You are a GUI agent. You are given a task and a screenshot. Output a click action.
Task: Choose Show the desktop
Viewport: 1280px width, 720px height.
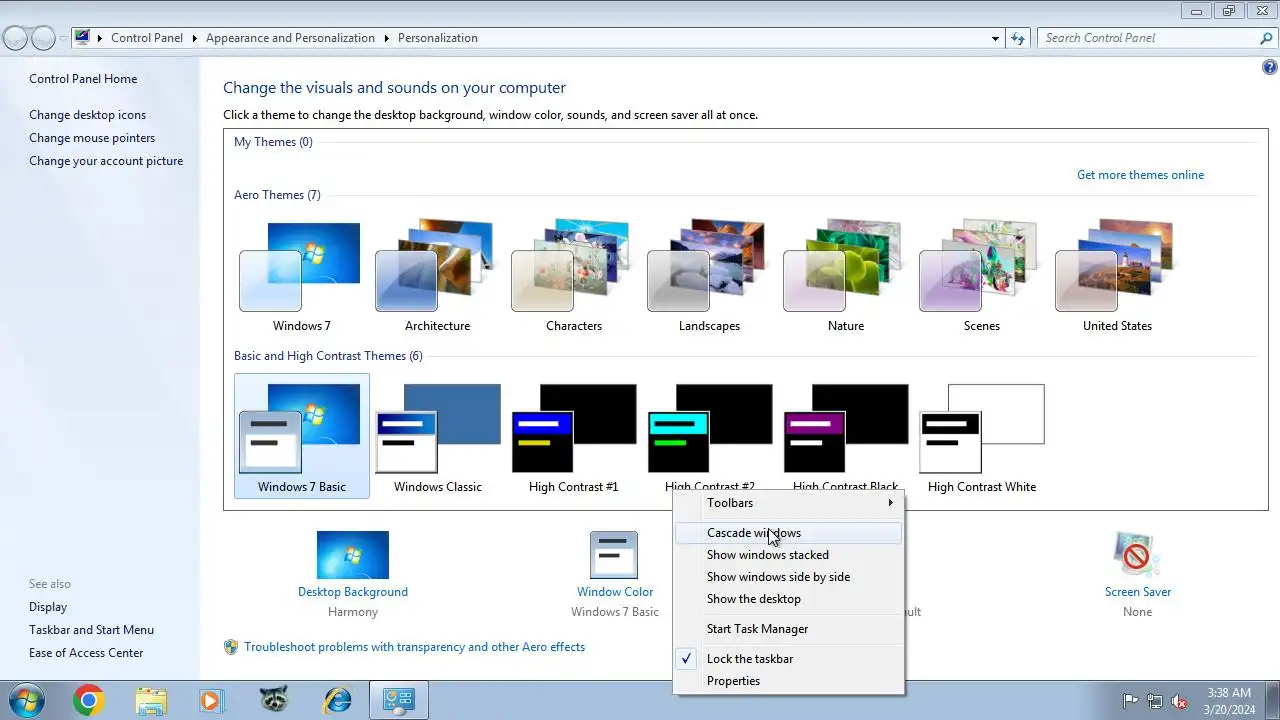pyautogui.click(x=789, y=599)
